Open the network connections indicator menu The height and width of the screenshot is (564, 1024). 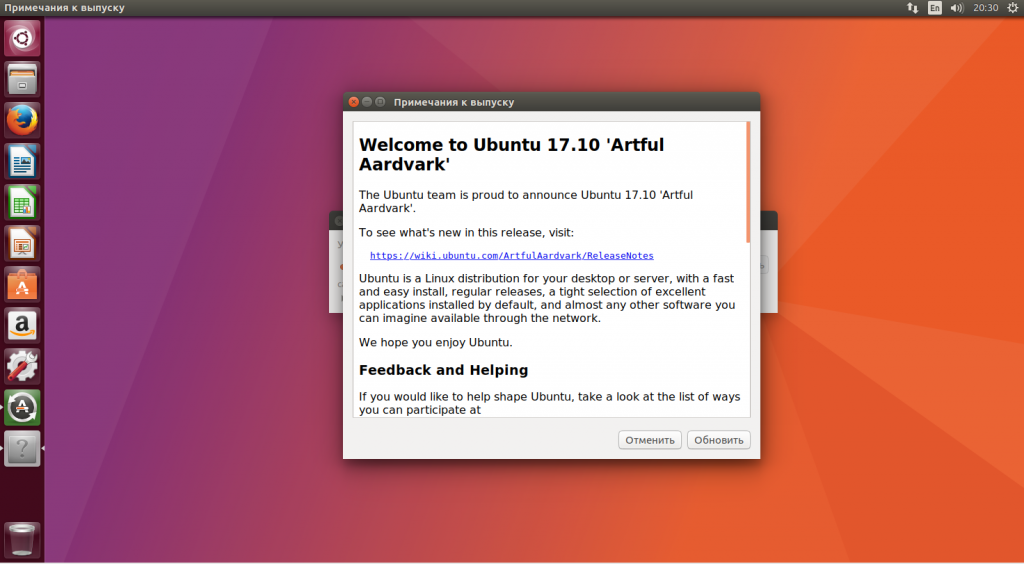(912, 8)
